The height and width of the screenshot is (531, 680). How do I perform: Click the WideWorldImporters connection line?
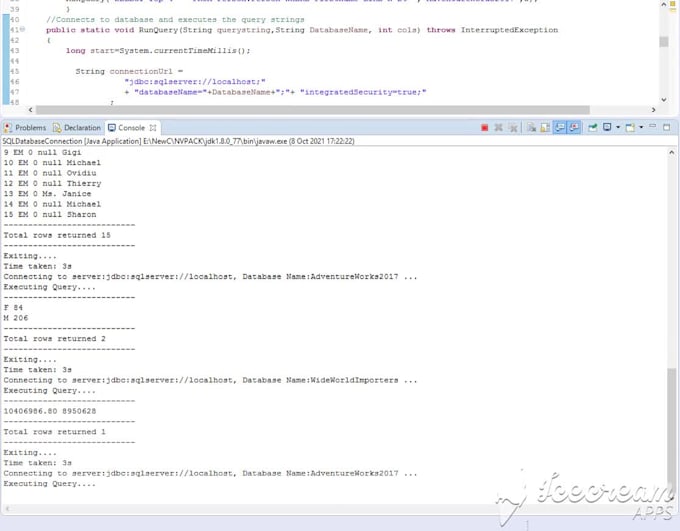210,380
